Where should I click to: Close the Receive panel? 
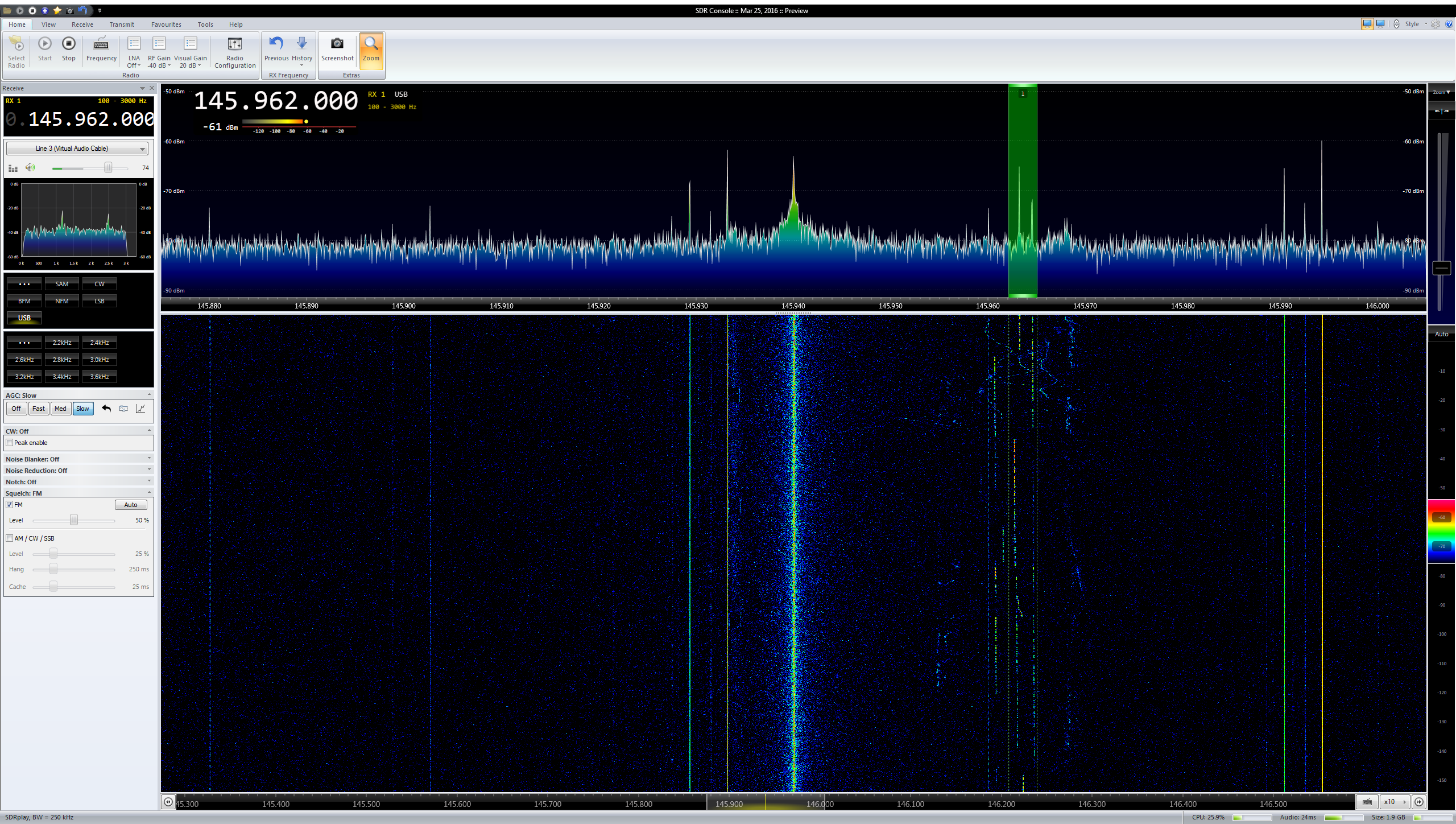click(152, 88)
